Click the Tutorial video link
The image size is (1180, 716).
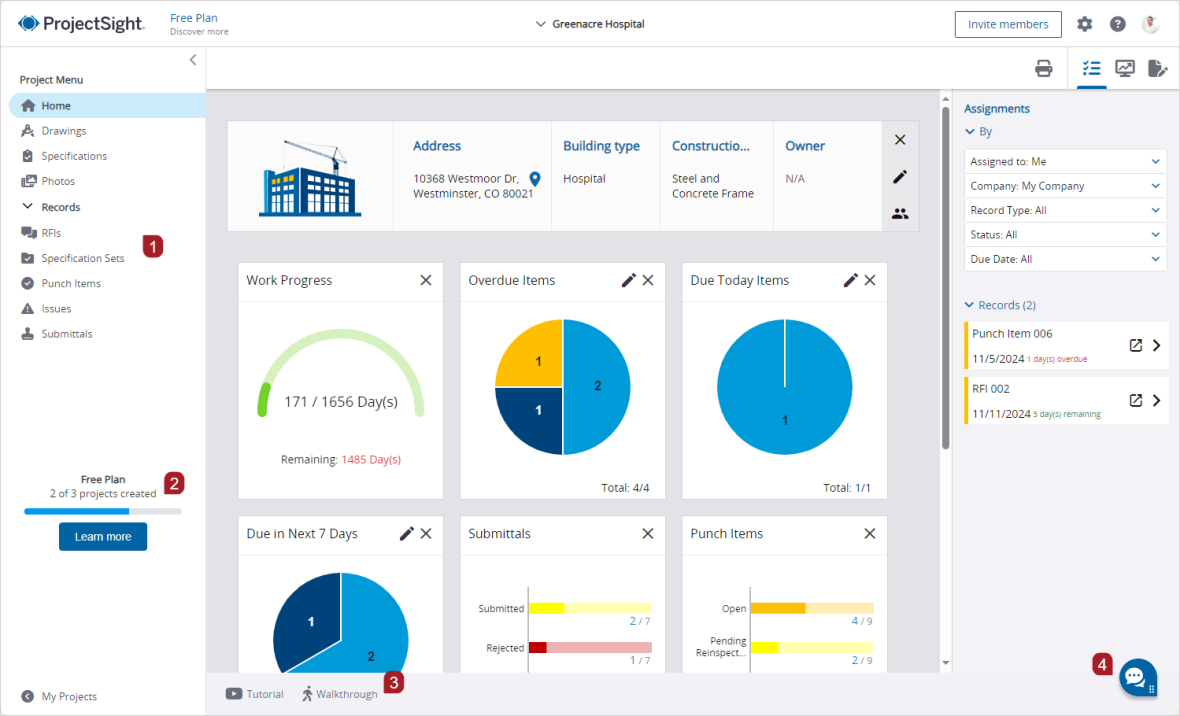254,694
